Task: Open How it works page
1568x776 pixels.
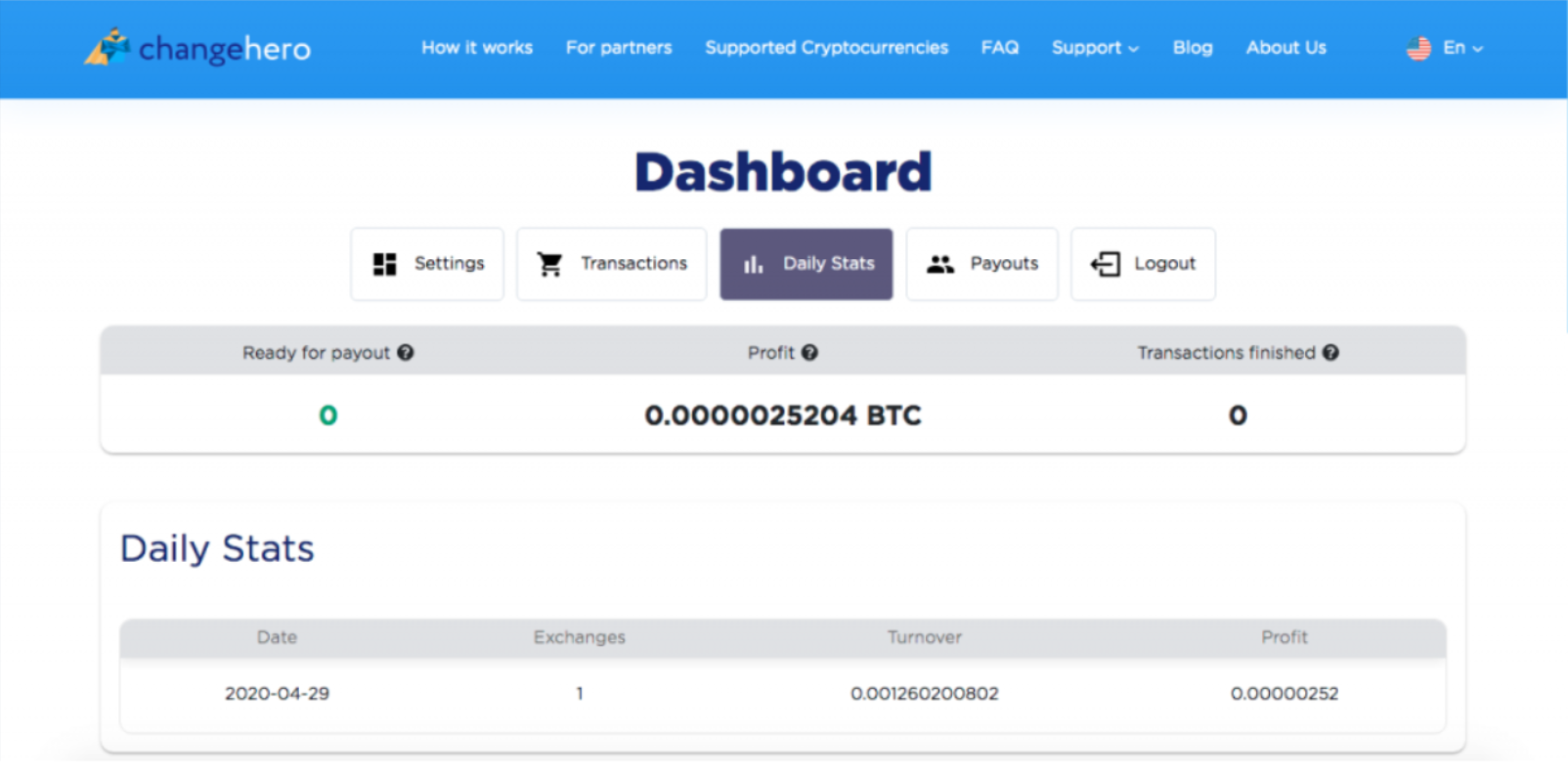Action: (x=477, y=48)
